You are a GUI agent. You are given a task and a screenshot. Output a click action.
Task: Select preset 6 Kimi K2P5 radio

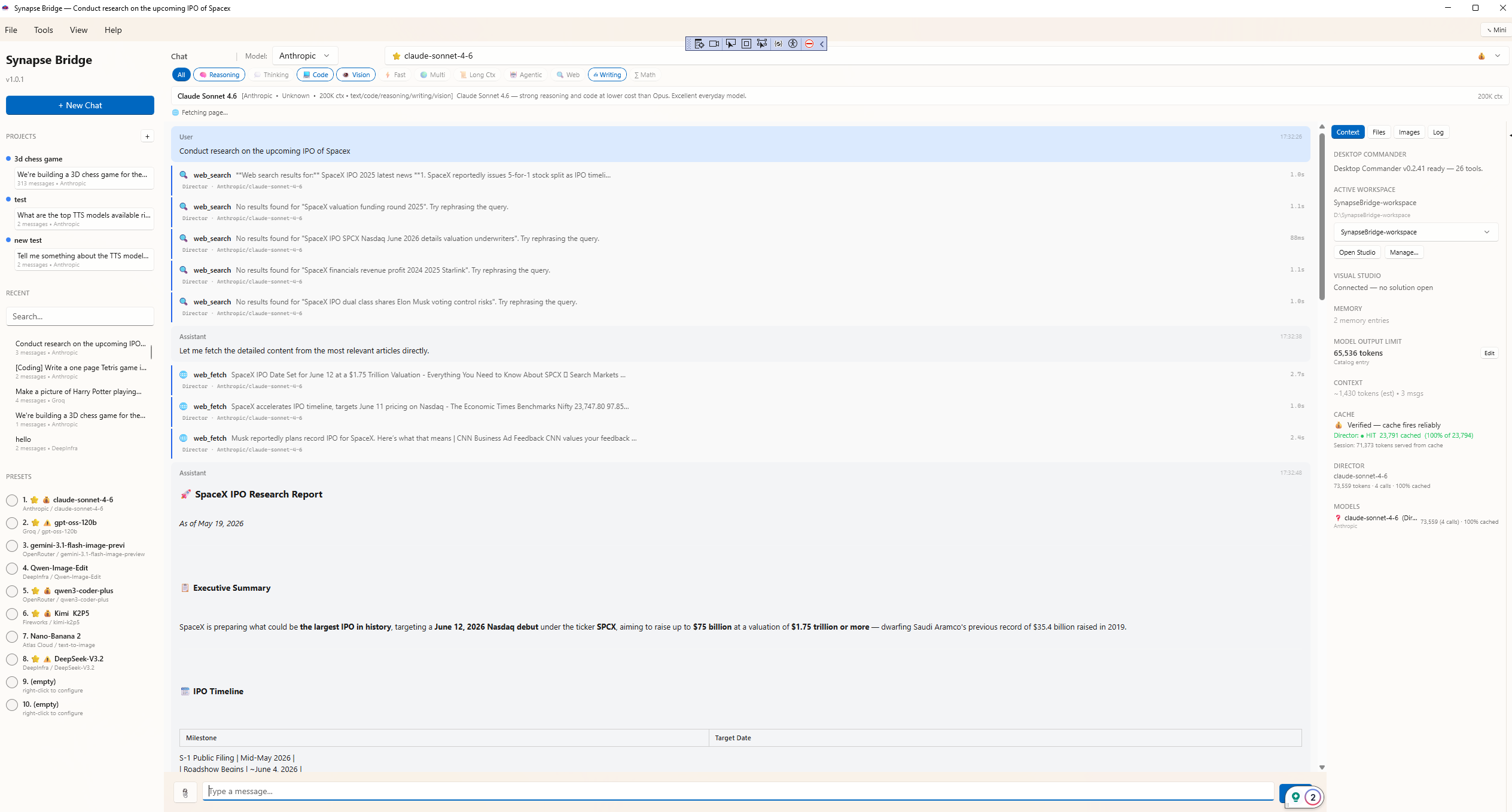point(12,615)
